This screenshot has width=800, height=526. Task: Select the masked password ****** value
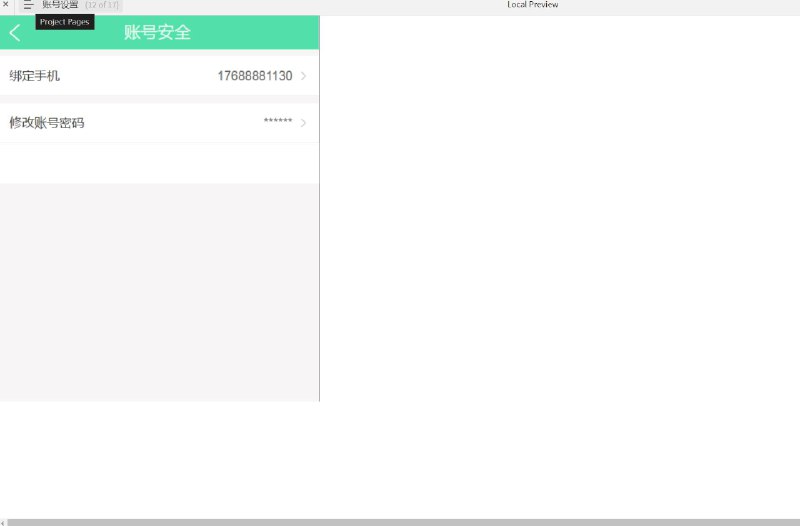click(278, 121)
